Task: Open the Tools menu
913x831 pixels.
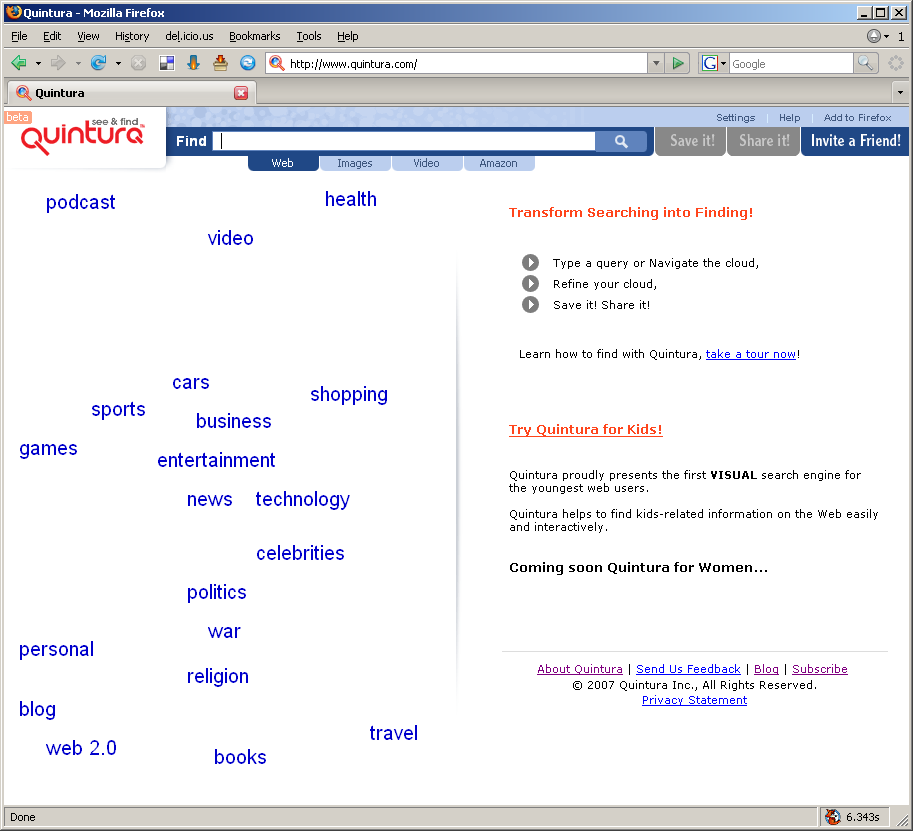Action: pos(309,36)
